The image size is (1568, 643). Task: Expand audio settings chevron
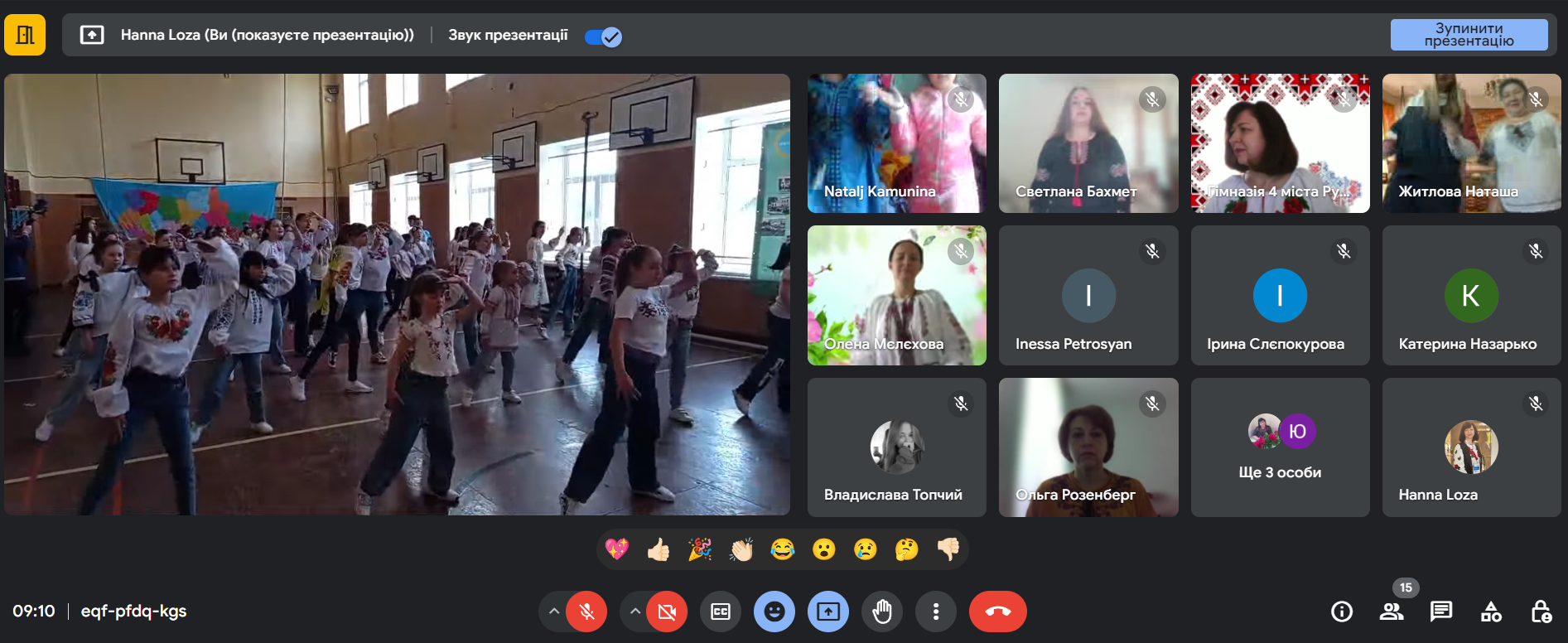click(553, 612)
